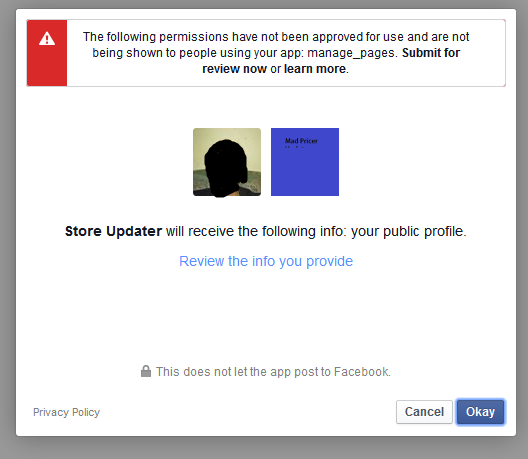Open 'Review the info you provide' link
This screenshot has height=459, width=528.
(x=266, y=261)
